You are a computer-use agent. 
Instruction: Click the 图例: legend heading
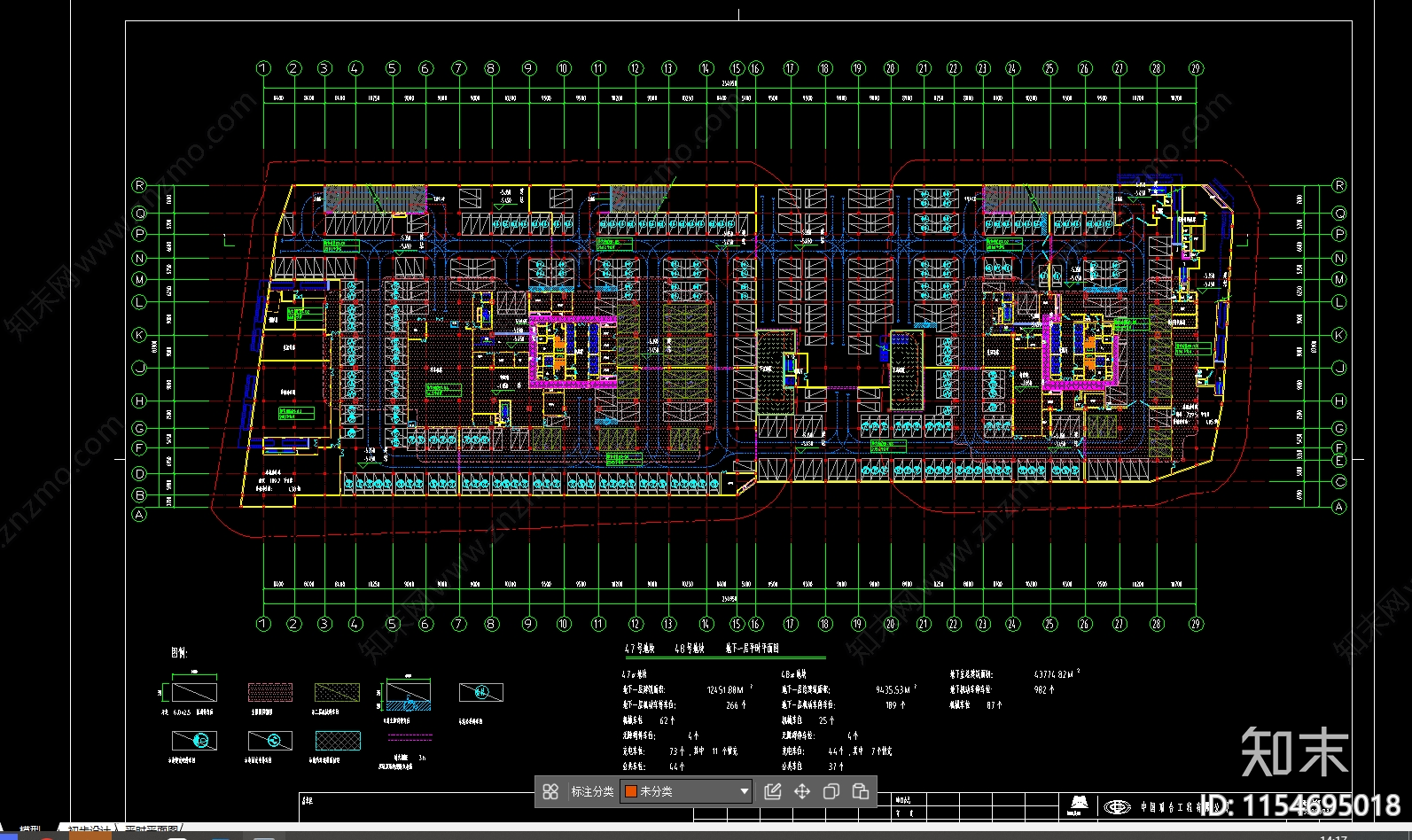click(179, 652)
